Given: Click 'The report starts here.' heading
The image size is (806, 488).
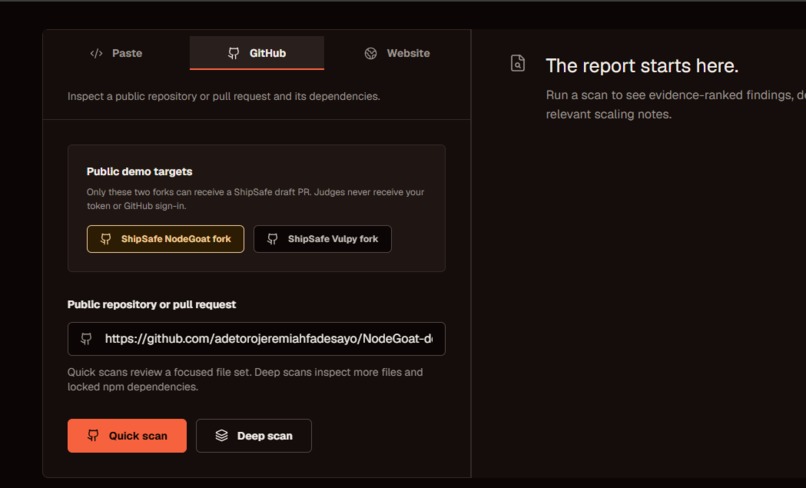Looking at the screenshot, I should (642, 66).
